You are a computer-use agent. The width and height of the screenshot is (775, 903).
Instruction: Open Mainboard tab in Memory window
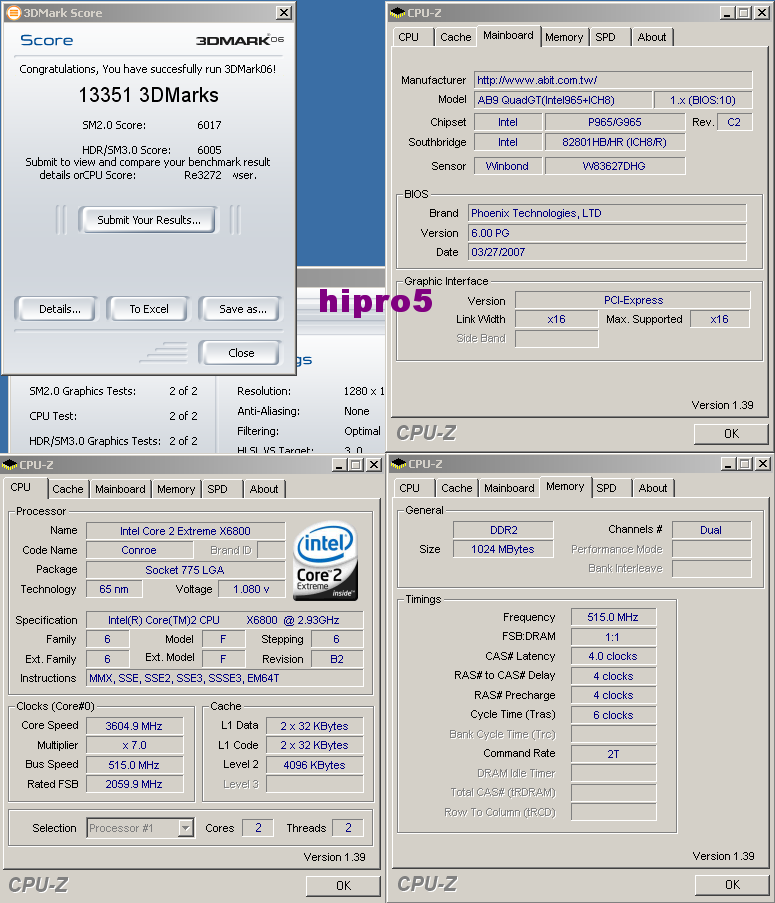point(509,488)
